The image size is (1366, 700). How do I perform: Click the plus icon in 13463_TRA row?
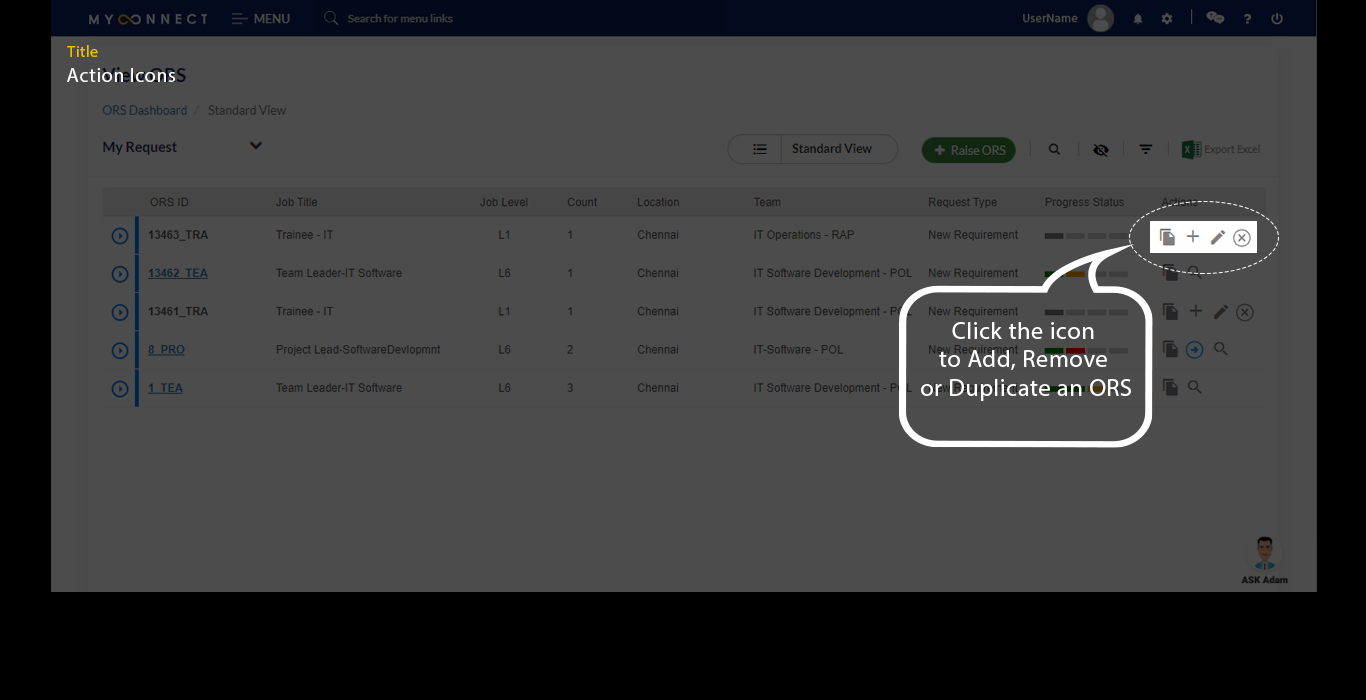[1193, 237]
